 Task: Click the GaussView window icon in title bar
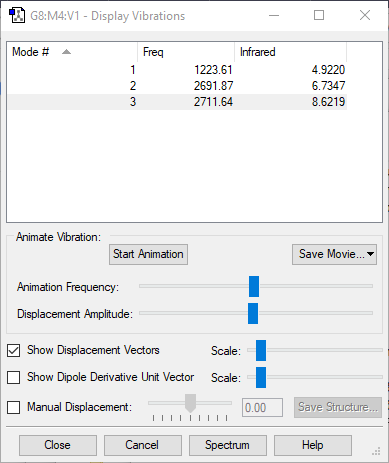[x=17, y=15]
